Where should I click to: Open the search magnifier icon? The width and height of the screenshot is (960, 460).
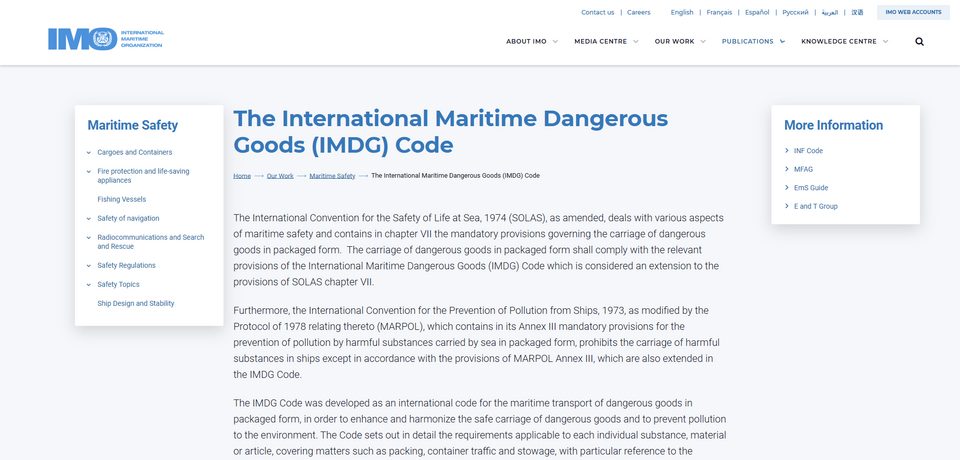(919, 42)
